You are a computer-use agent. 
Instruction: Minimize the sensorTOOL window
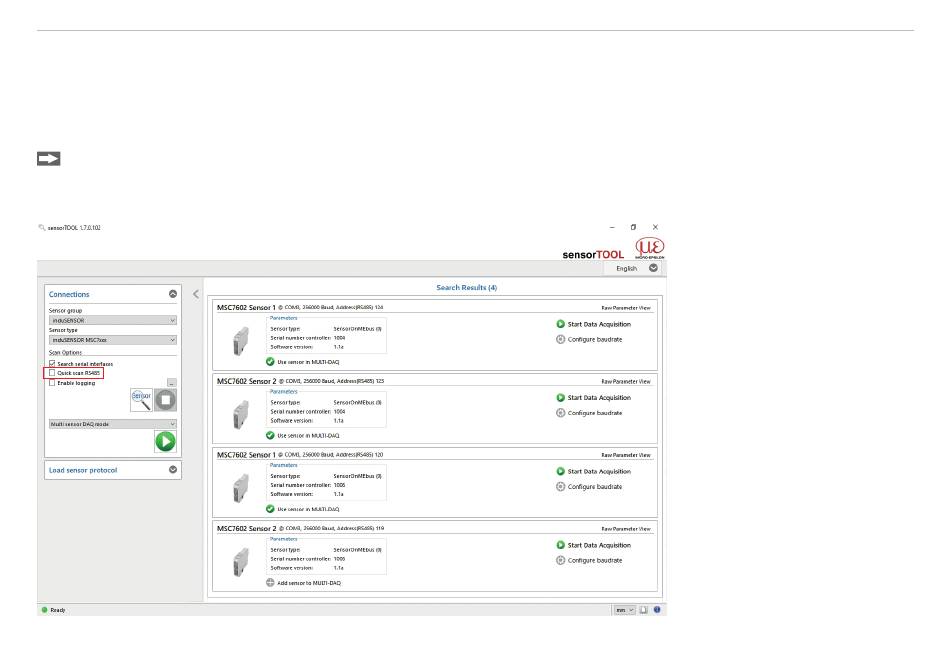click(x=612, y=227)
